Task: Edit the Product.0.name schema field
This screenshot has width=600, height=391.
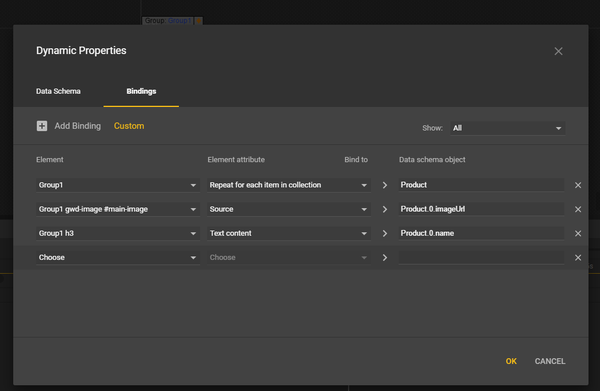Action: coord(481,233)
